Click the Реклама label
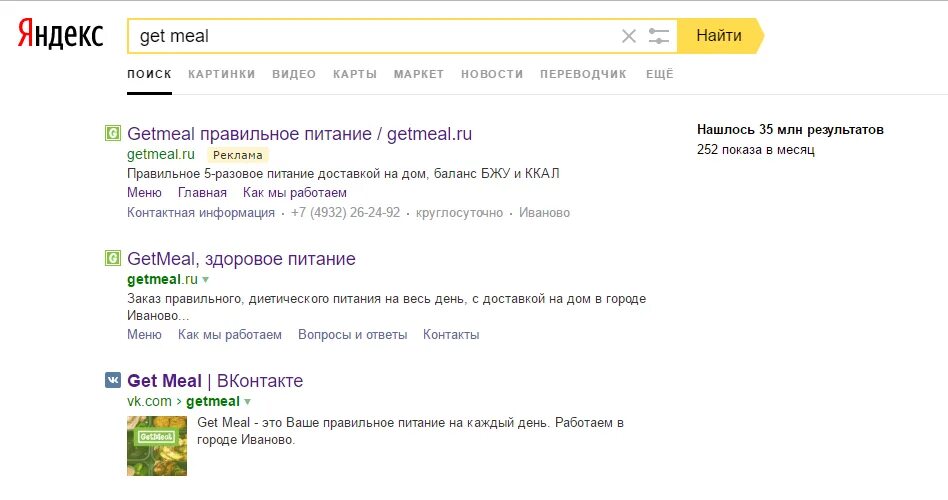This screenshot has height=500, width=948. click(238, 155)
